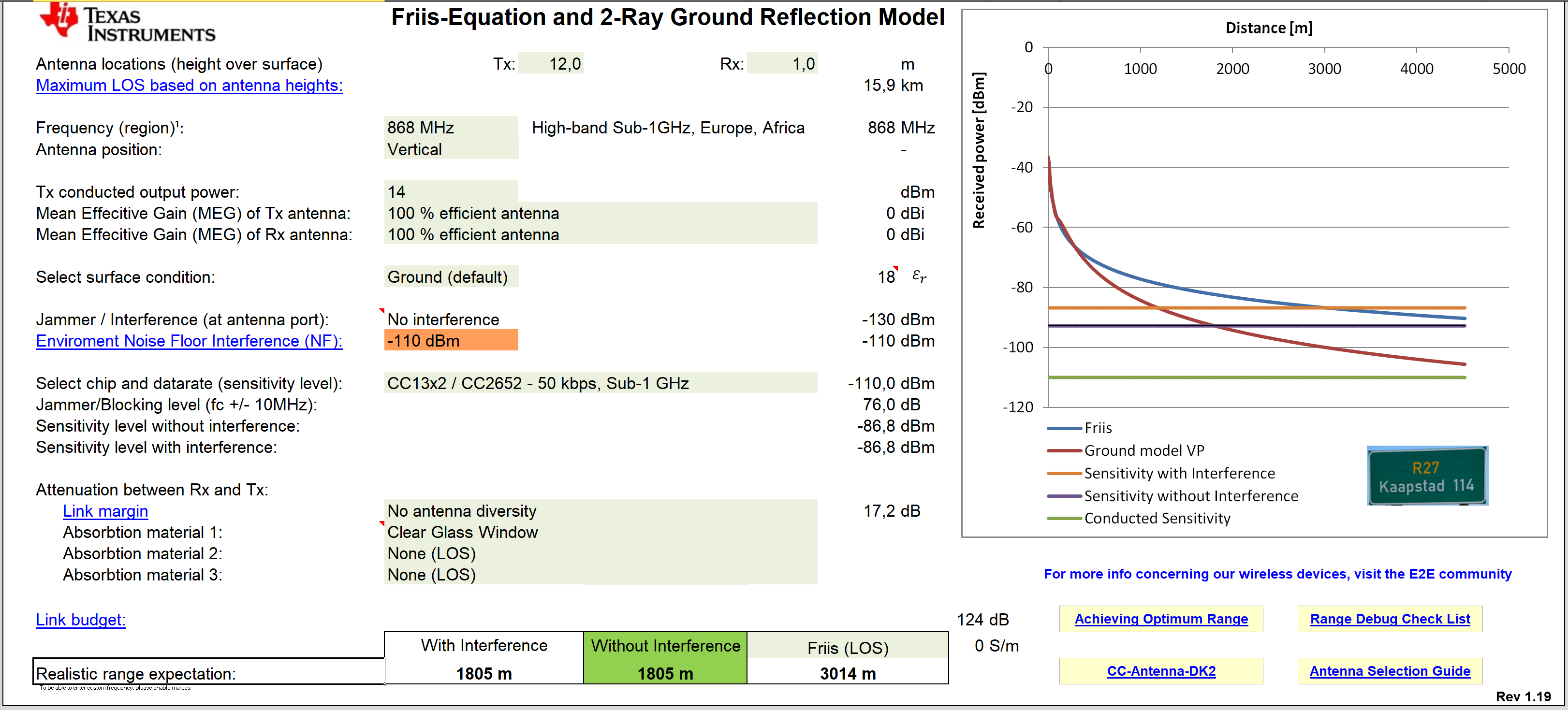Click the E2E community info link

(1277, 574)
